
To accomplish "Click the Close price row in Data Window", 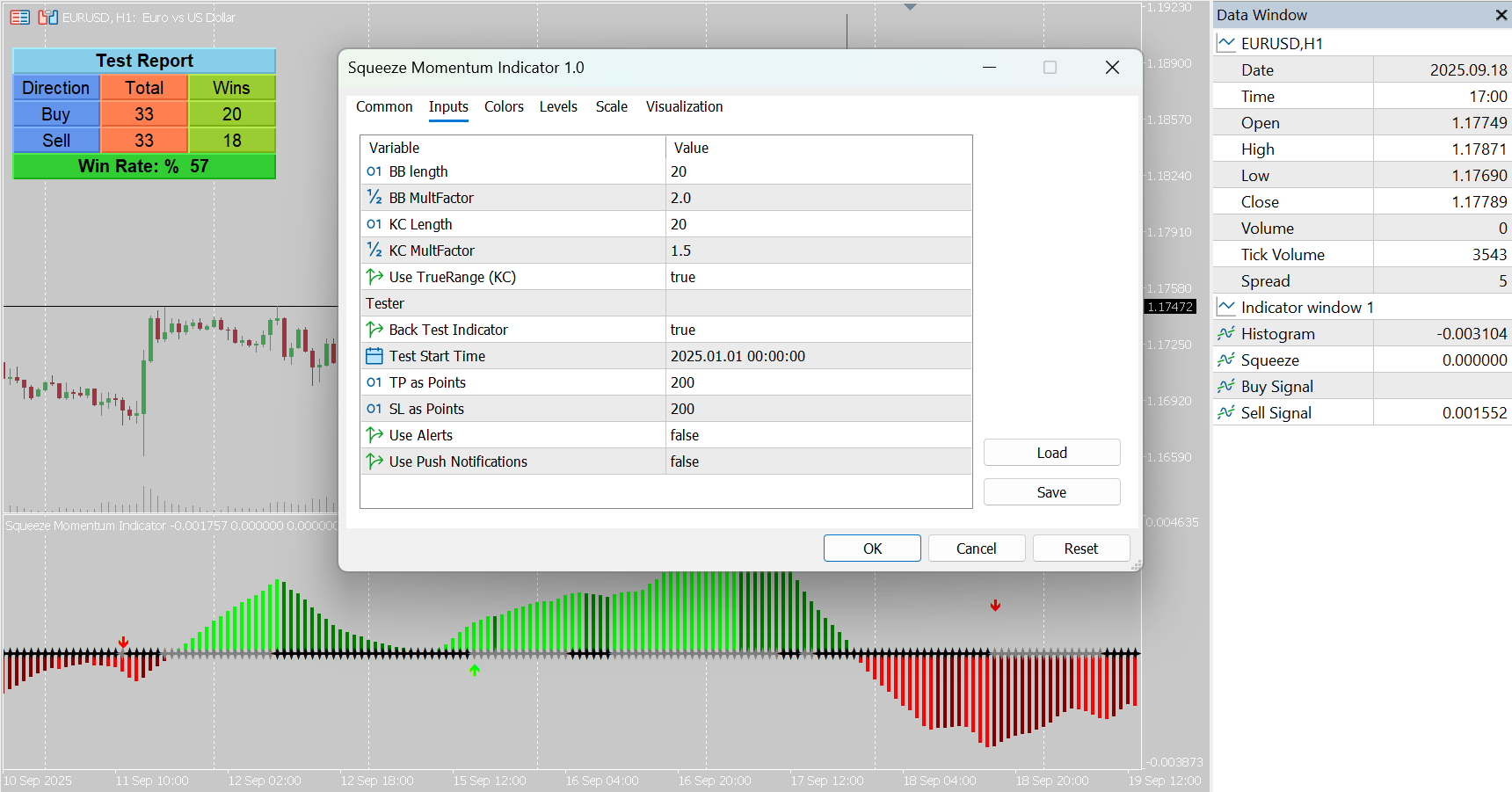I will [1363, 201].
